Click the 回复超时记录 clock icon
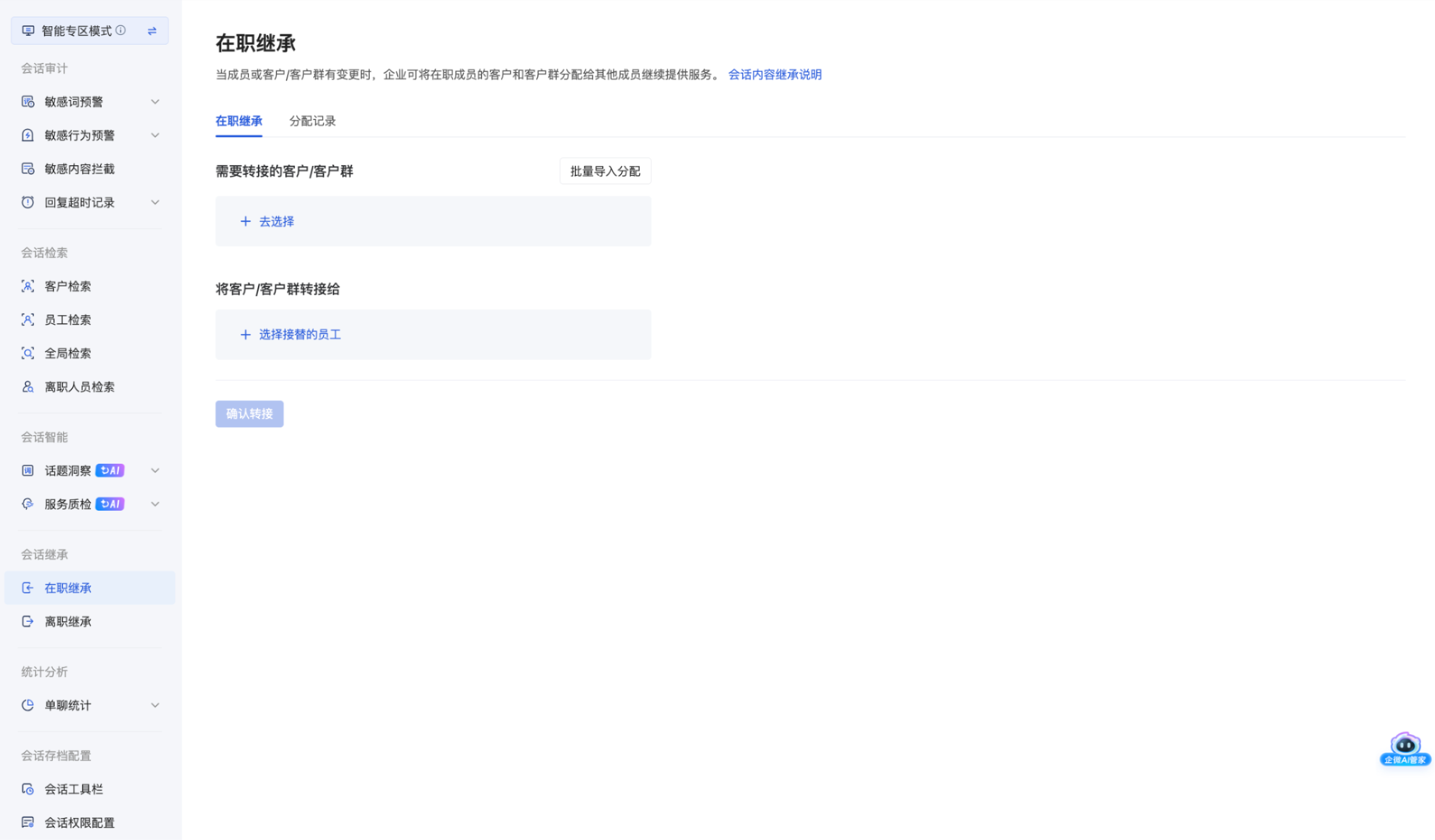The image size is (1435, 840). pyautogui.click(x=28, y=203)
